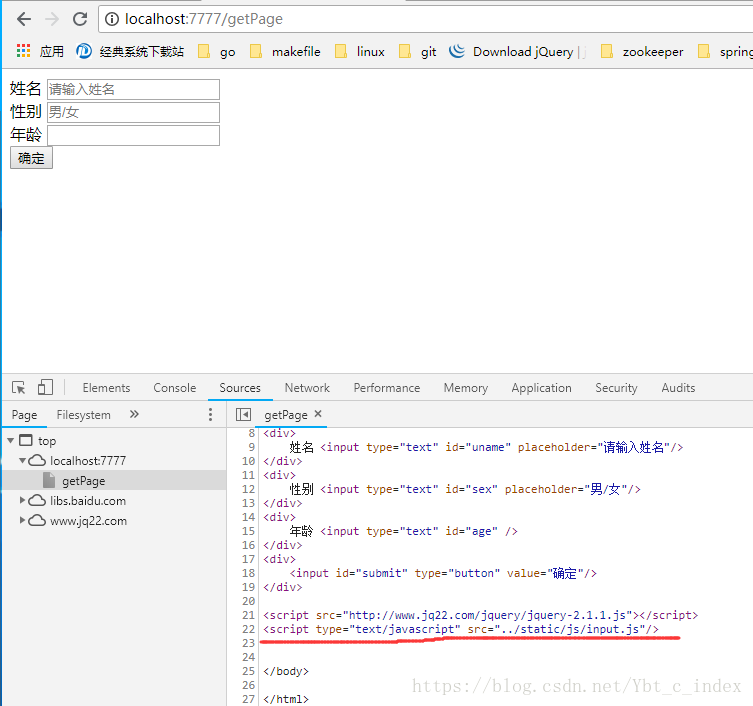Click the 年龄 age input field
753x706 pixels.
tap(134, 135)
